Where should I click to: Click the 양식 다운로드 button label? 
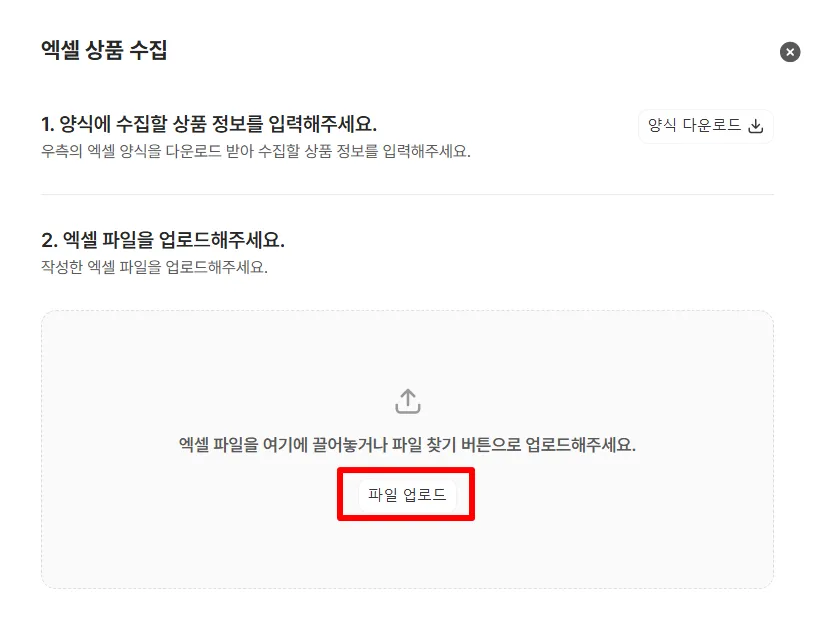pyautogui.click(x=694, y=126)
